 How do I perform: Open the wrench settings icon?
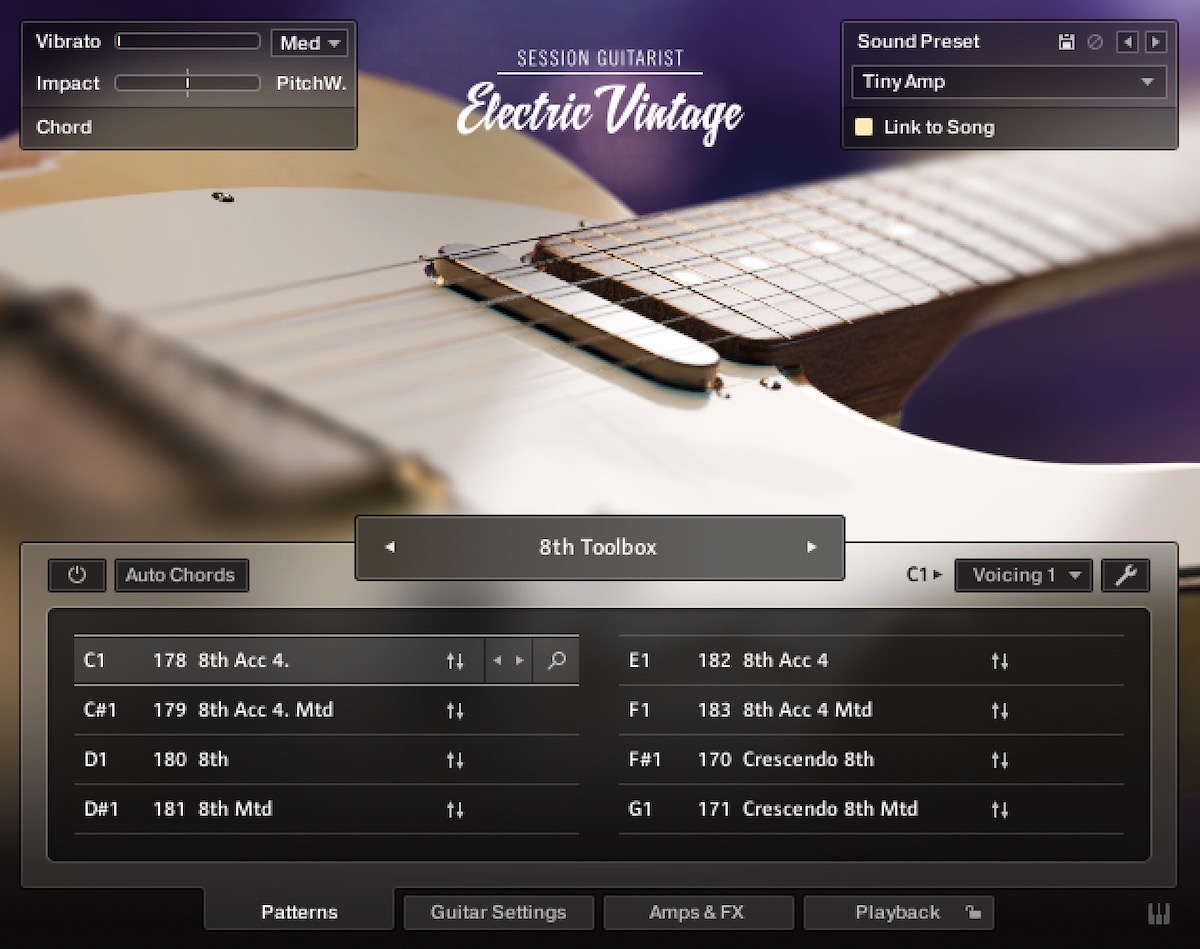click(x=1126, y=575)
